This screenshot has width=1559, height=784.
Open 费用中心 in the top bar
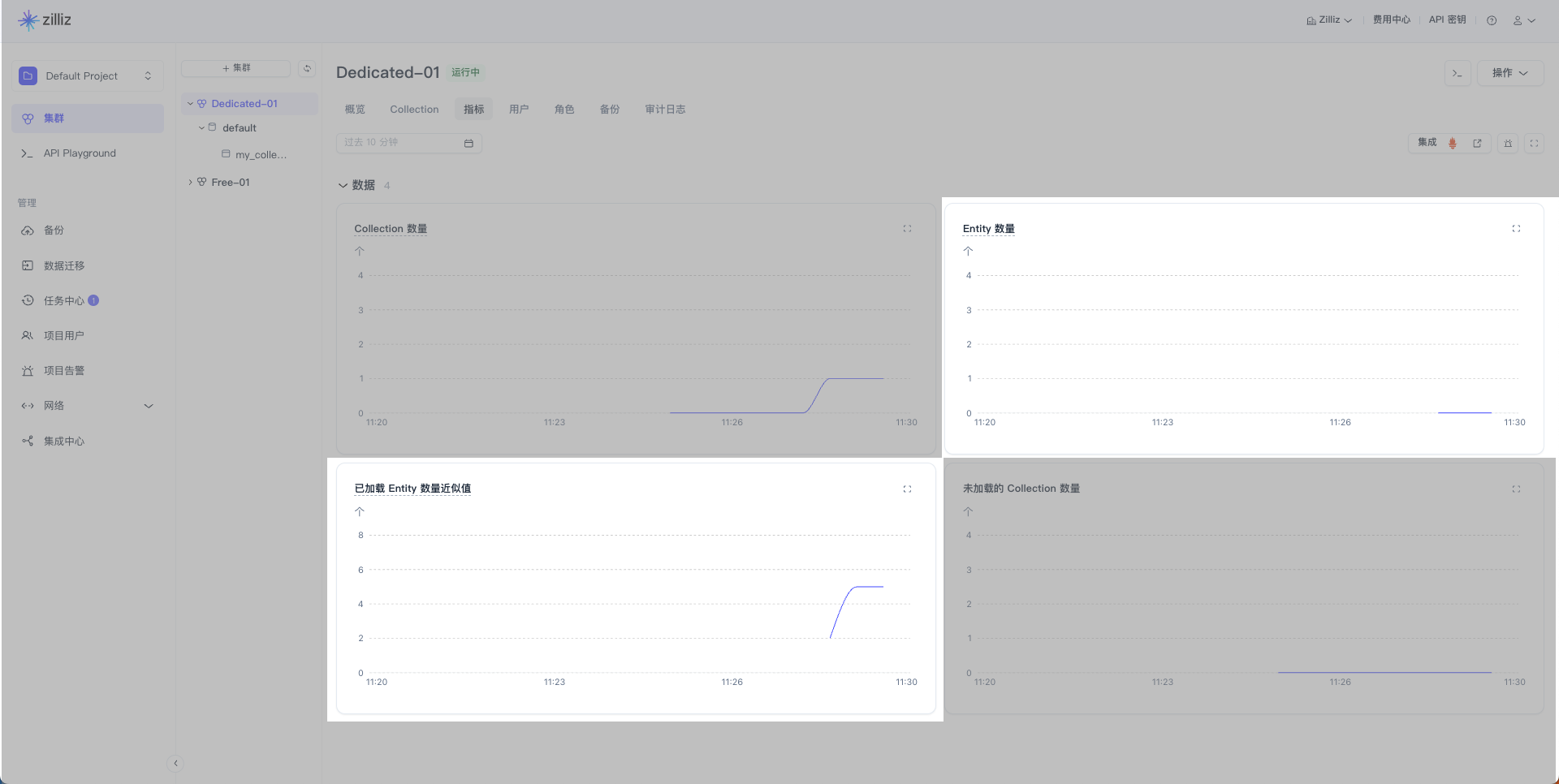coord(1391,20)
